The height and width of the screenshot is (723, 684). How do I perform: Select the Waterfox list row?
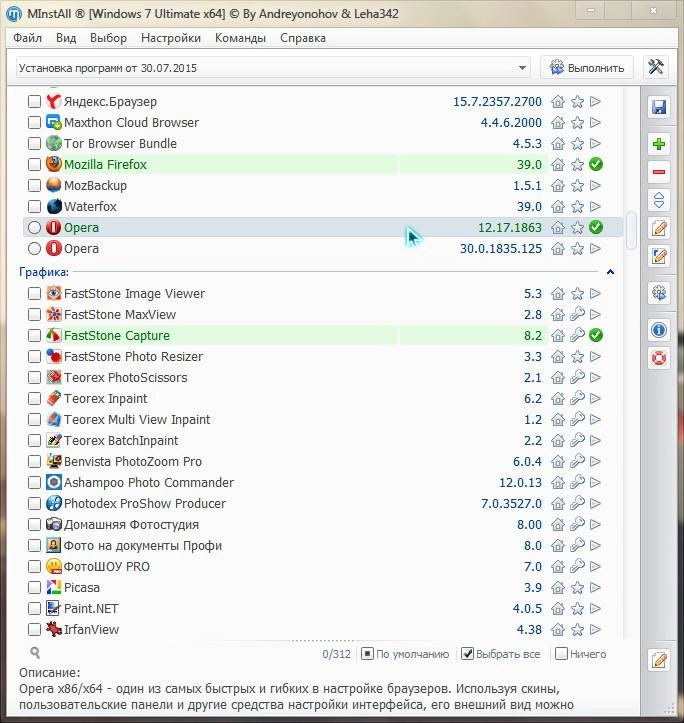pyautogui.click(x=323, y=207)
